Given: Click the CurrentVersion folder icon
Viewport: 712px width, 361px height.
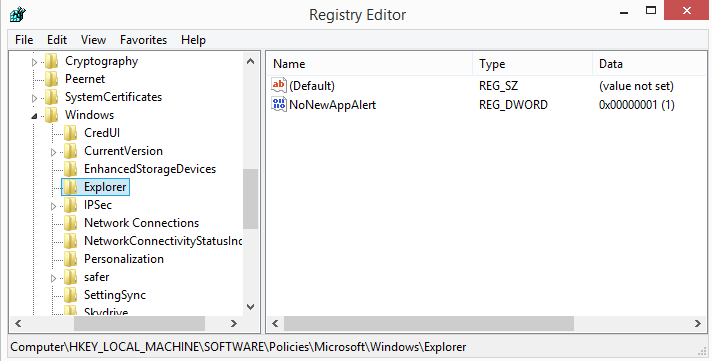Looking at the screenshot, I should coord(70,151).
